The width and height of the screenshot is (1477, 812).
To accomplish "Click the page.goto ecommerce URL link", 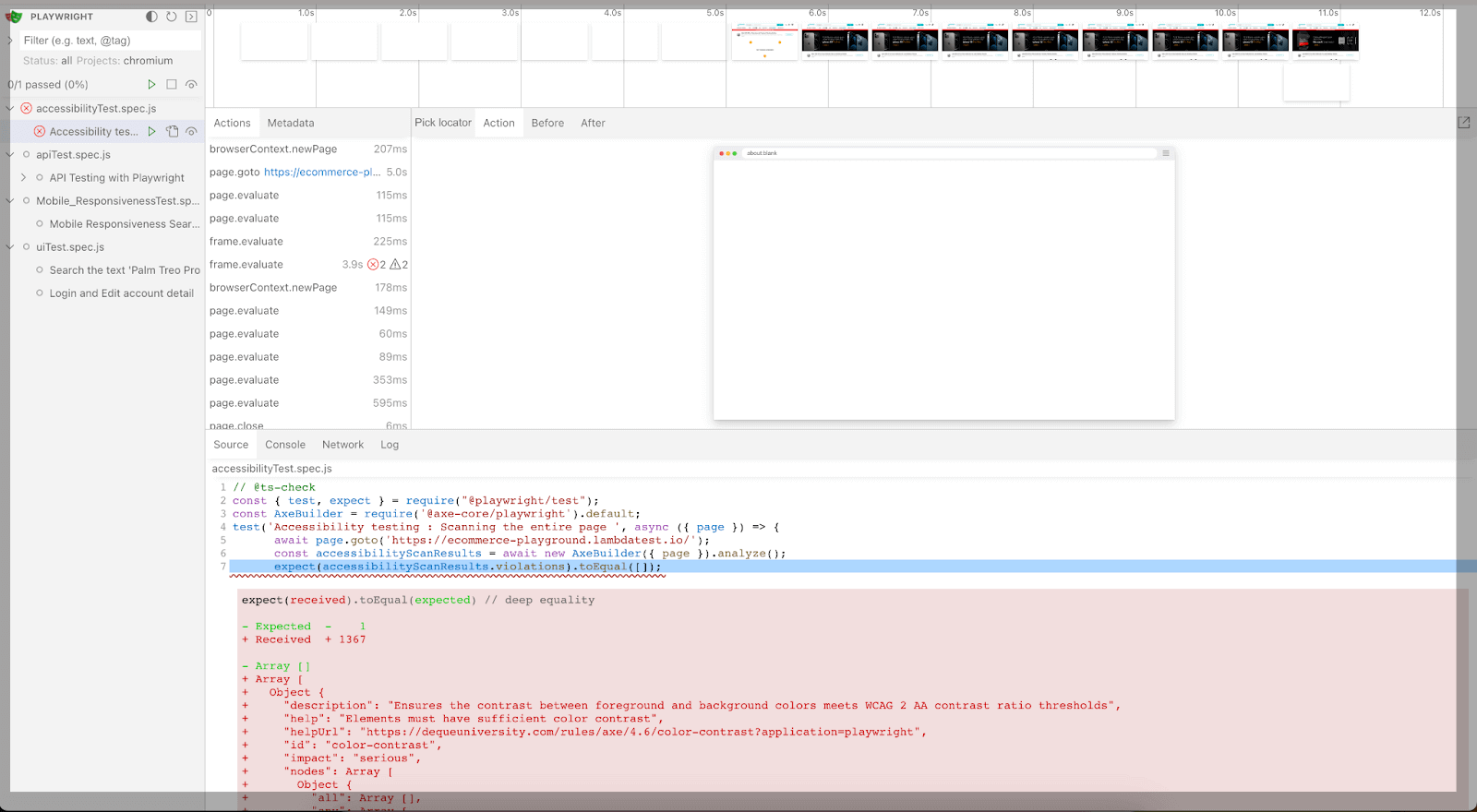I will click(321, 172).
